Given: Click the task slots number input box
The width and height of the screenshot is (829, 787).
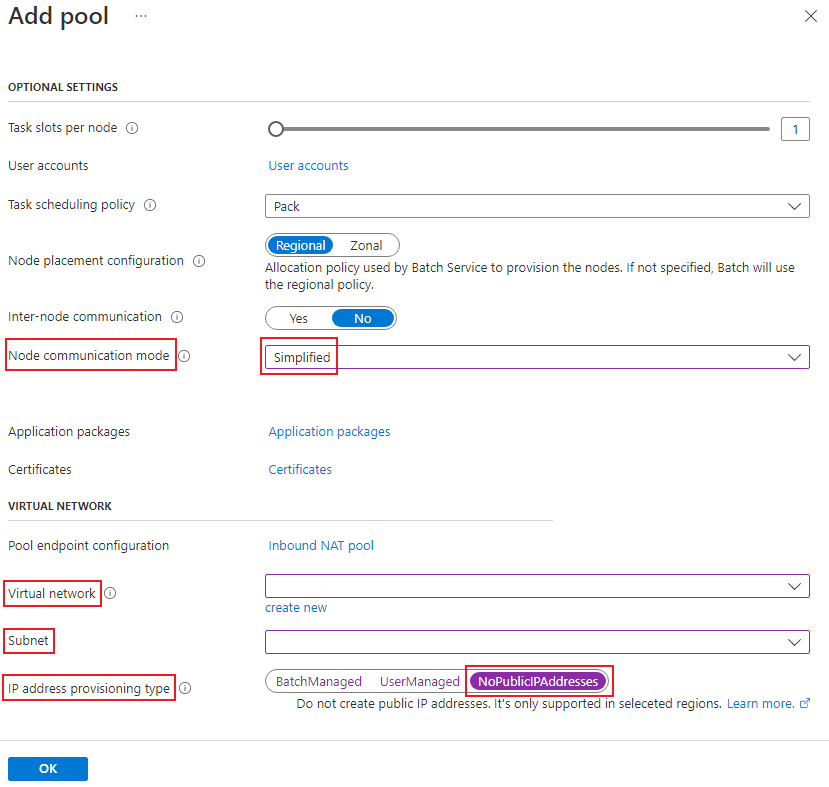Looking at the screenshot, I should [x=795, y=129].
